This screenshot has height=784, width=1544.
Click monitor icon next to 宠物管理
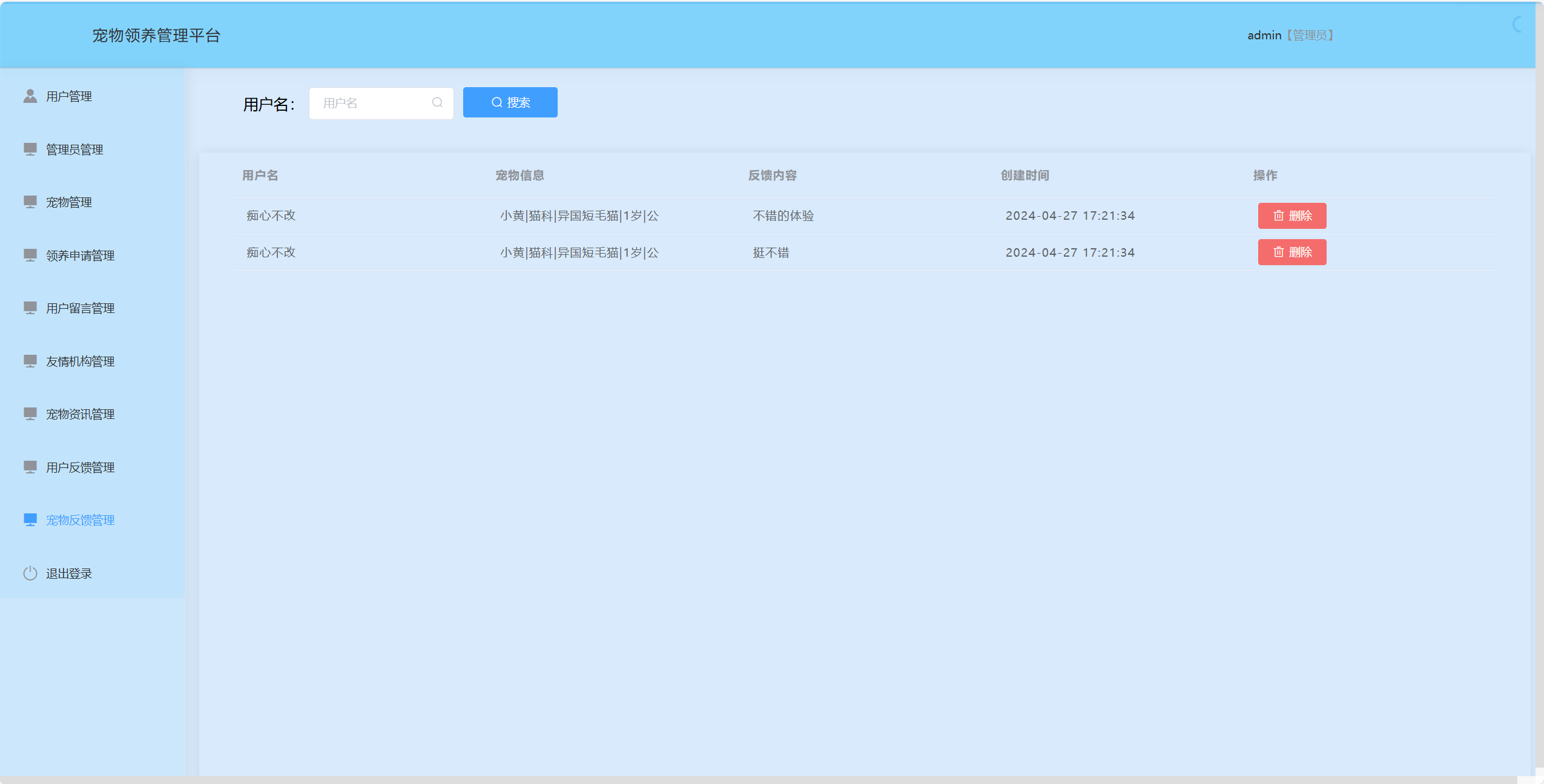click(x=30, y=202)
